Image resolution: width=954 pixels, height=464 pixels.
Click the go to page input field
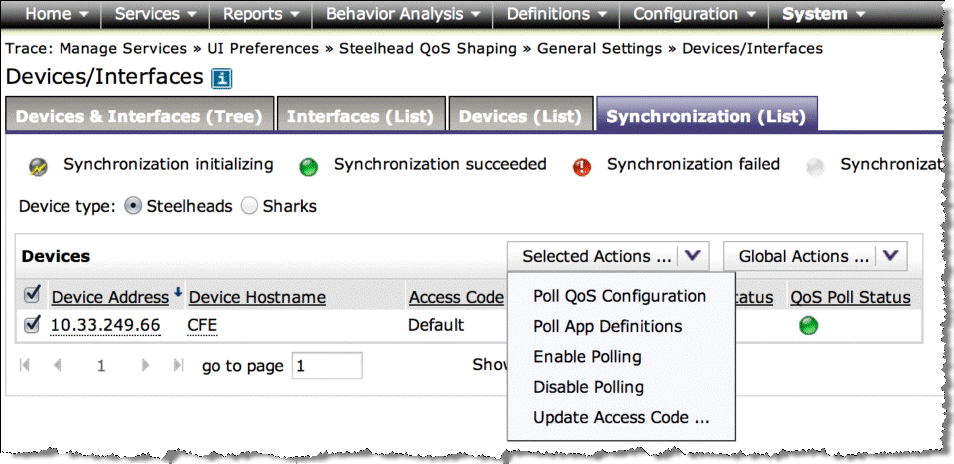coord(327,365)
